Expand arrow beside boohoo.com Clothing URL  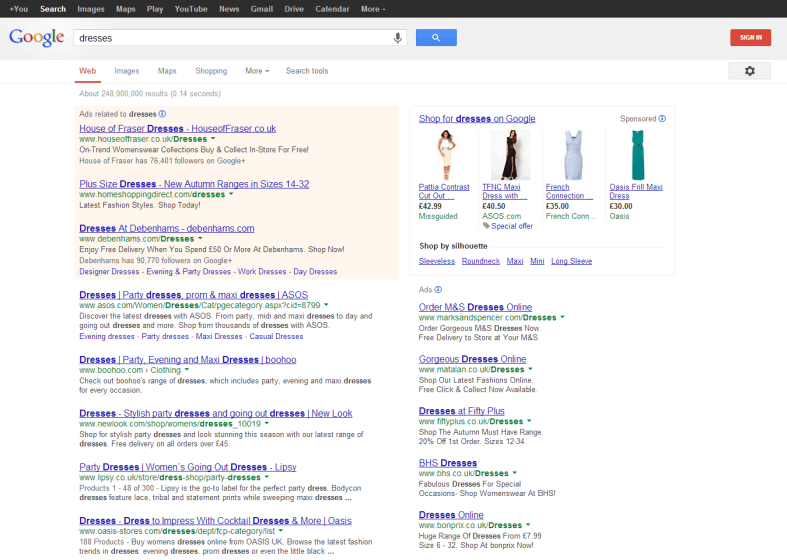click(187, 369)
